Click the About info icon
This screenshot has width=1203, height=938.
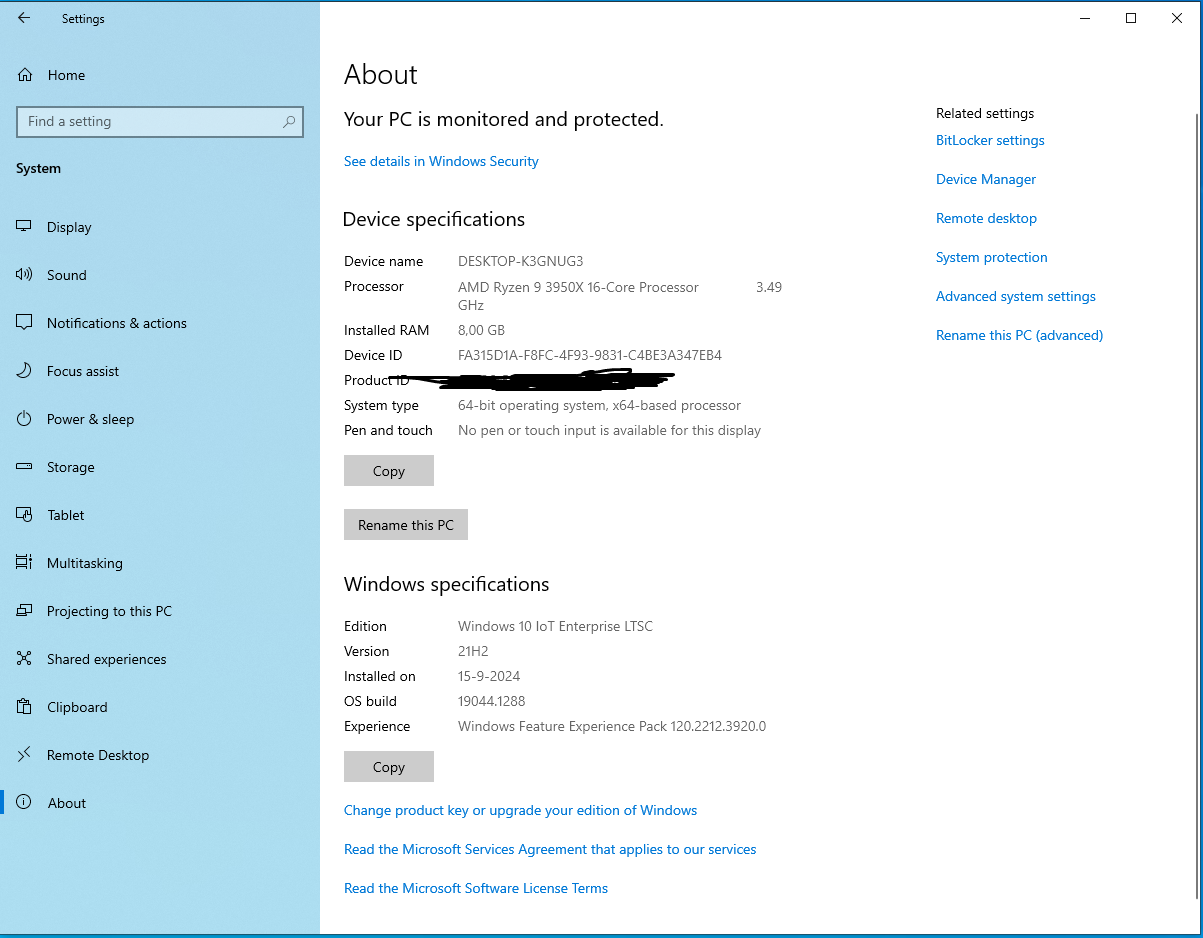pyautogui.click(x=25, y=803)
